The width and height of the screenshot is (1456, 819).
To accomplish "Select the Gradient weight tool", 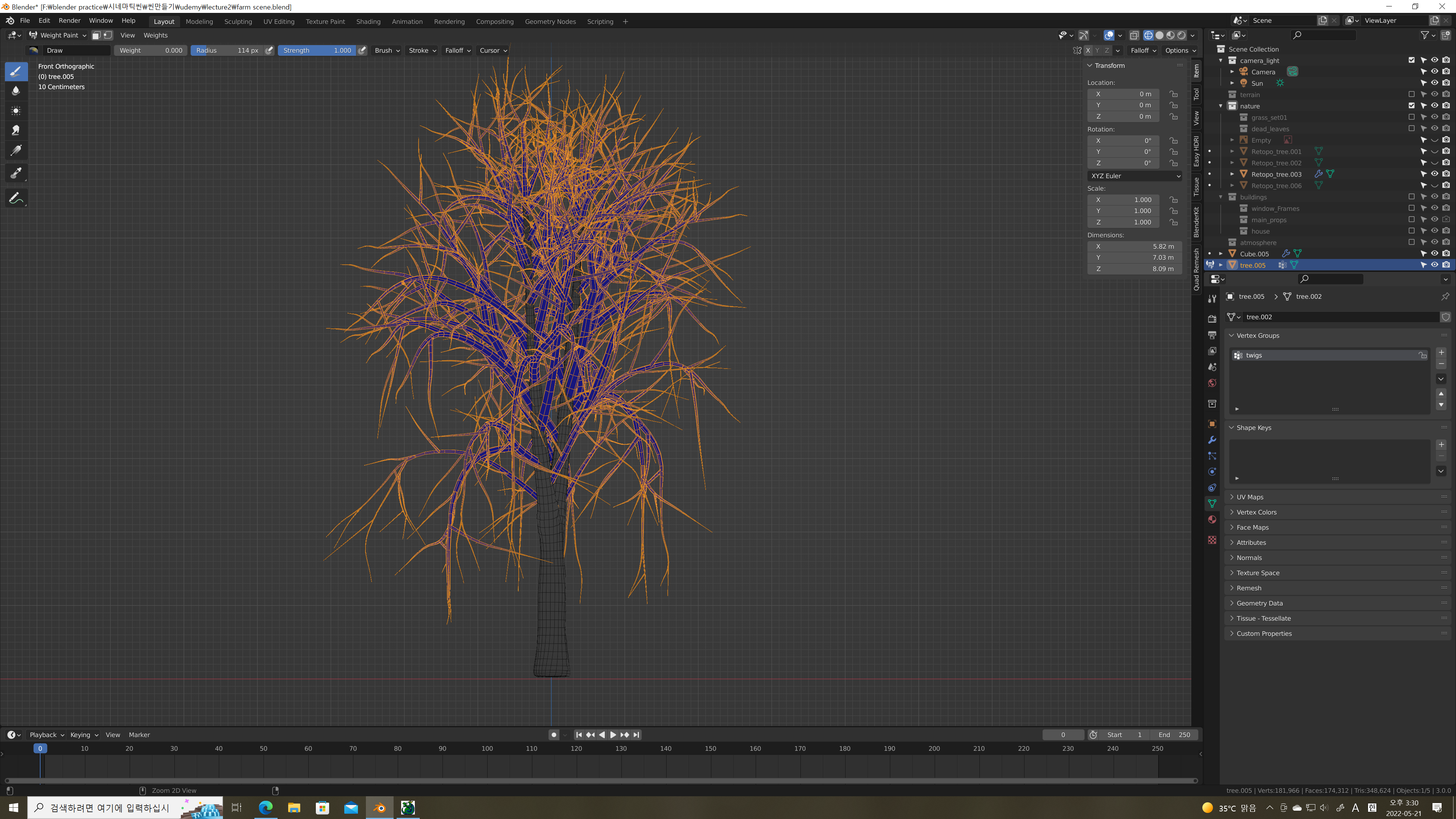I will pyautogui.click(x=16, y=151).
